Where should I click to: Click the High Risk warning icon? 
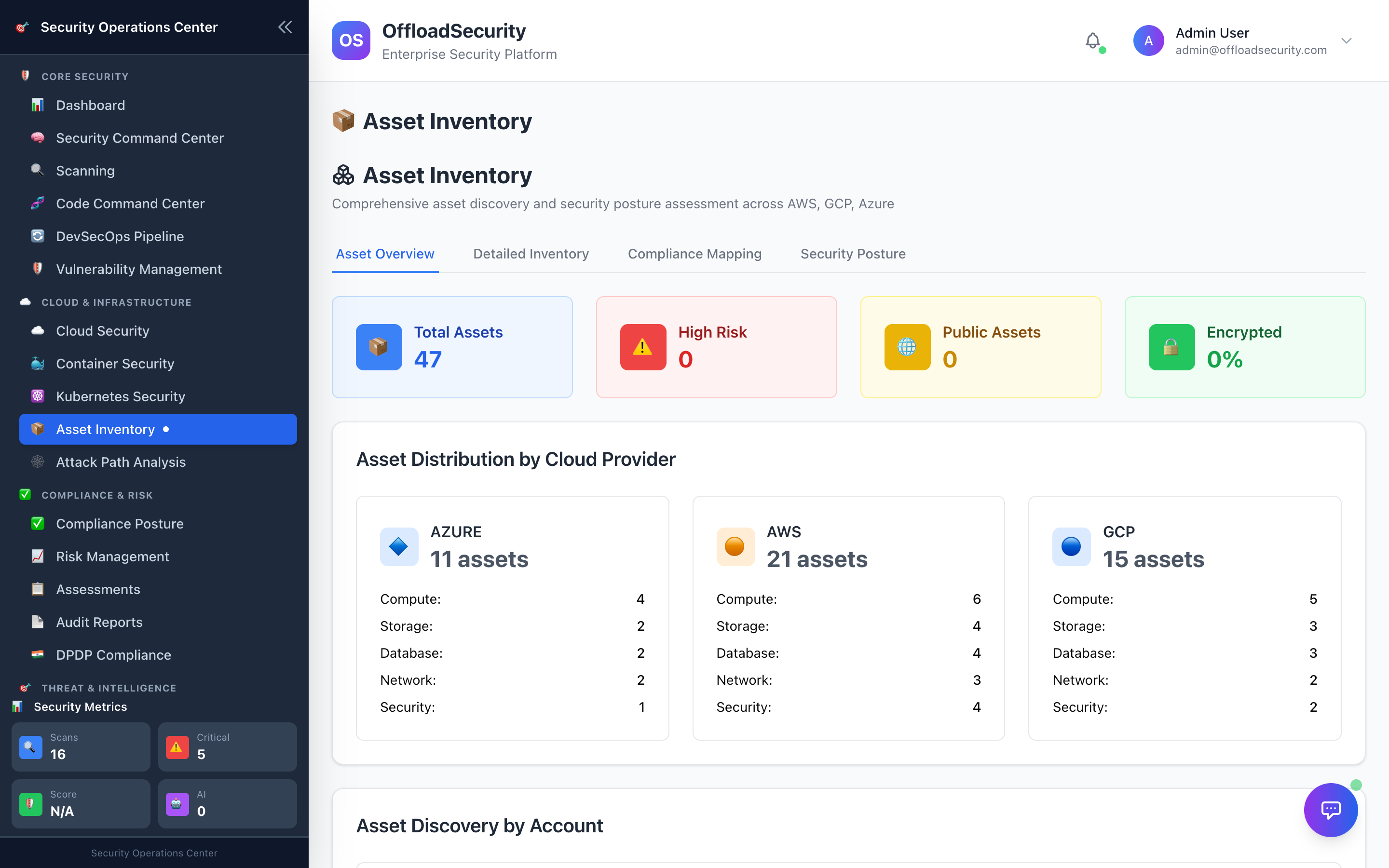click(643, 347)
